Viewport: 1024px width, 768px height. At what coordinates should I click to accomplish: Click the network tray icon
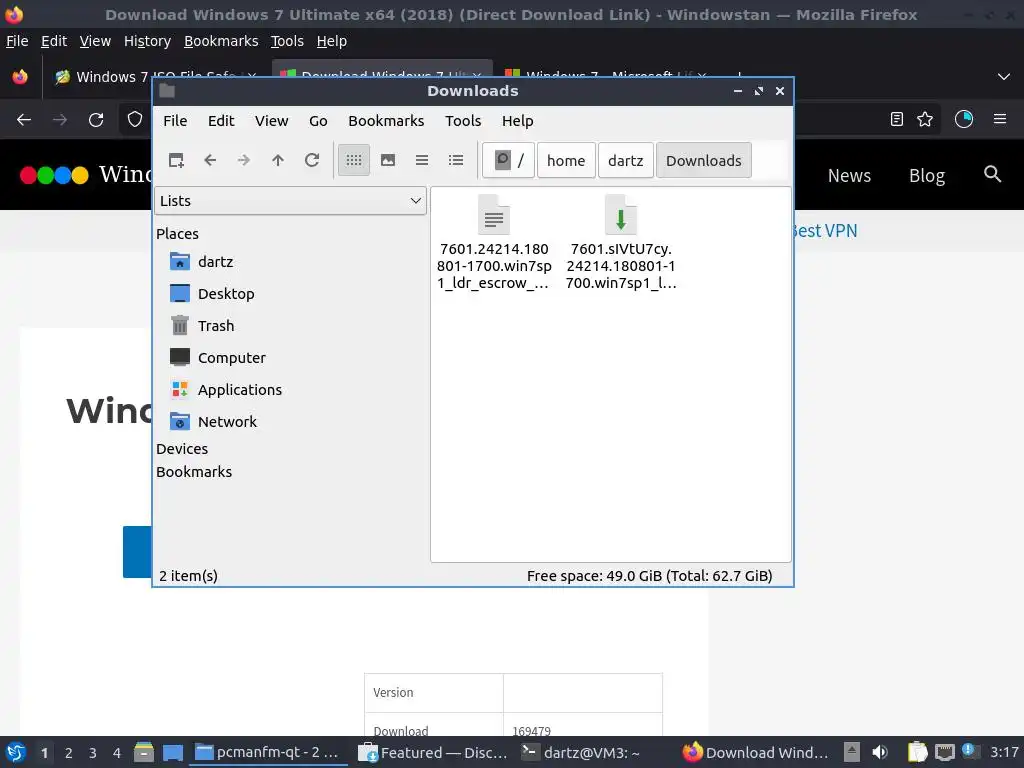(944, 752)
